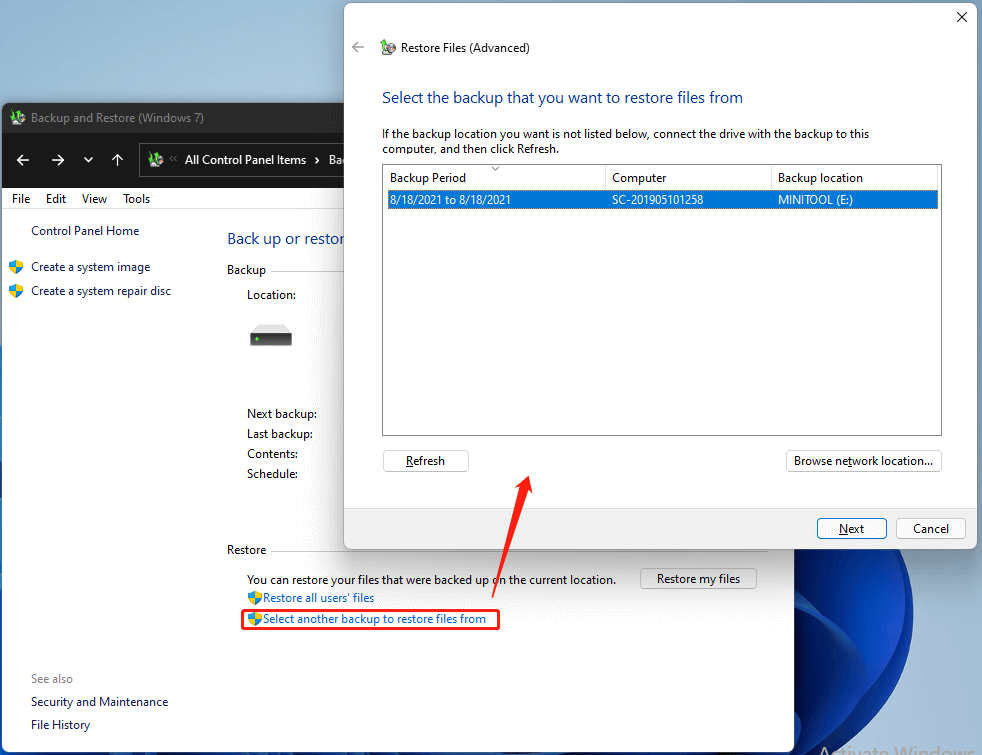Click Restore all users' files link
The width and height of the screenshot is (982, 755).
pyautogui.click(x=318, y=598)
